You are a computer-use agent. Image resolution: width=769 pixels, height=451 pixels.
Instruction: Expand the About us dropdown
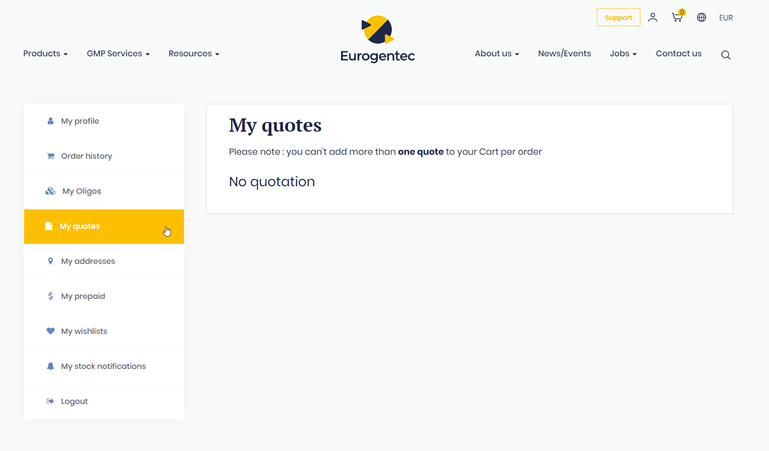[x=496, y=54]
